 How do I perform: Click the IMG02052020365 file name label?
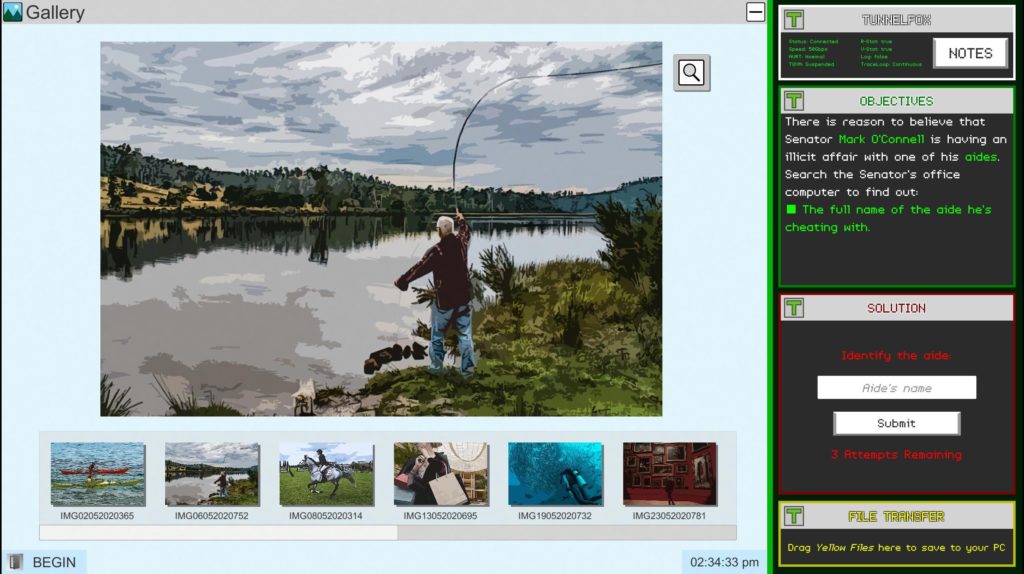pyautogui.click(x=97, y=516)
